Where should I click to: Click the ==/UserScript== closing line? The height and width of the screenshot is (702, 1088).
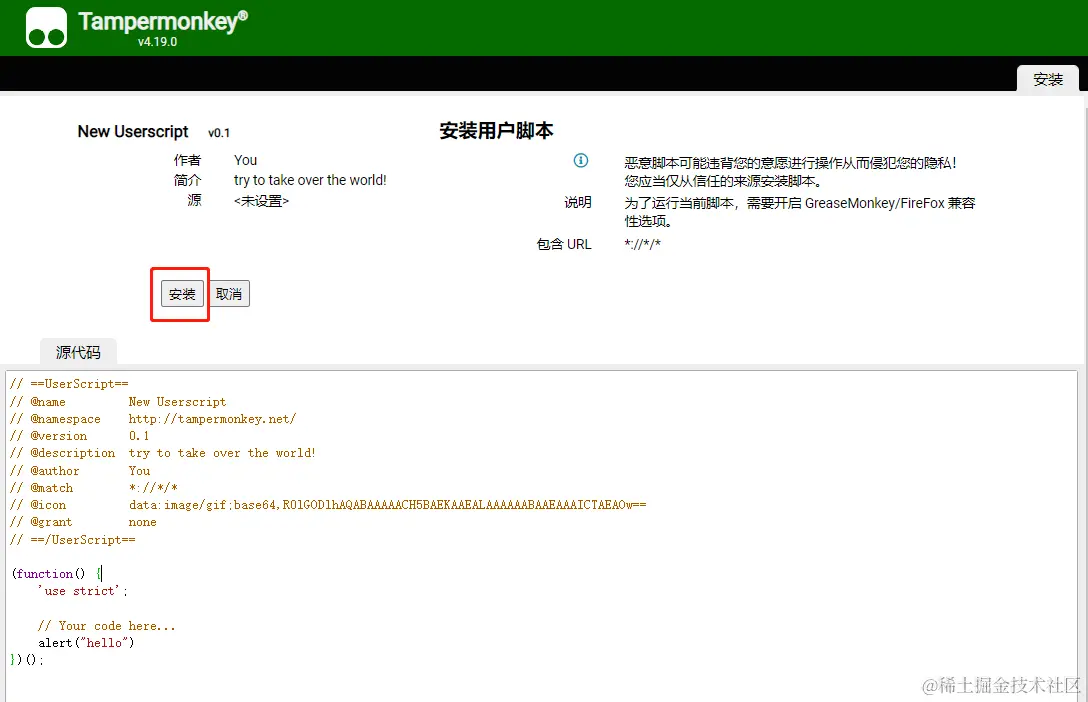click(x=73, y=540)
